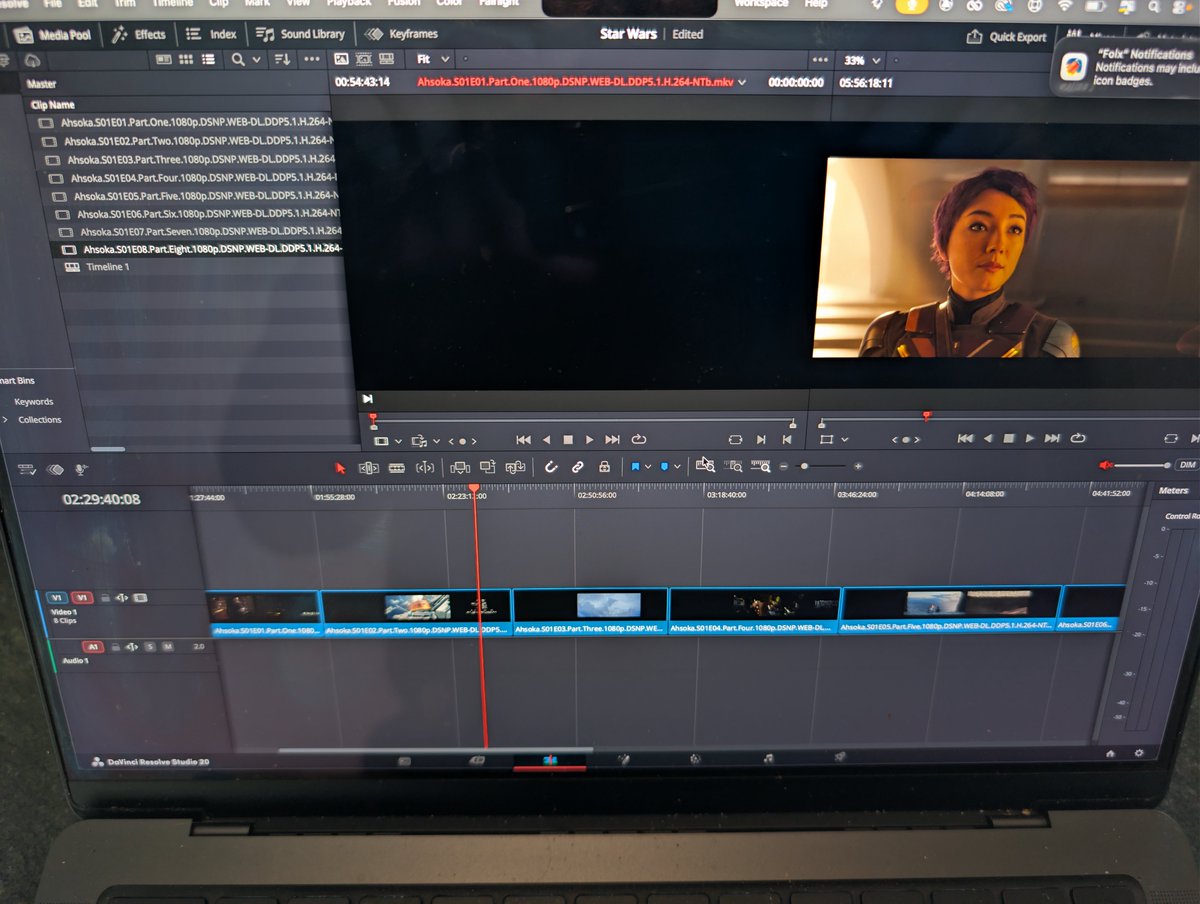Viewport: 1200px width, 904px height.
Task: Click timeline zoom out minus button
Action: point(785,467)
